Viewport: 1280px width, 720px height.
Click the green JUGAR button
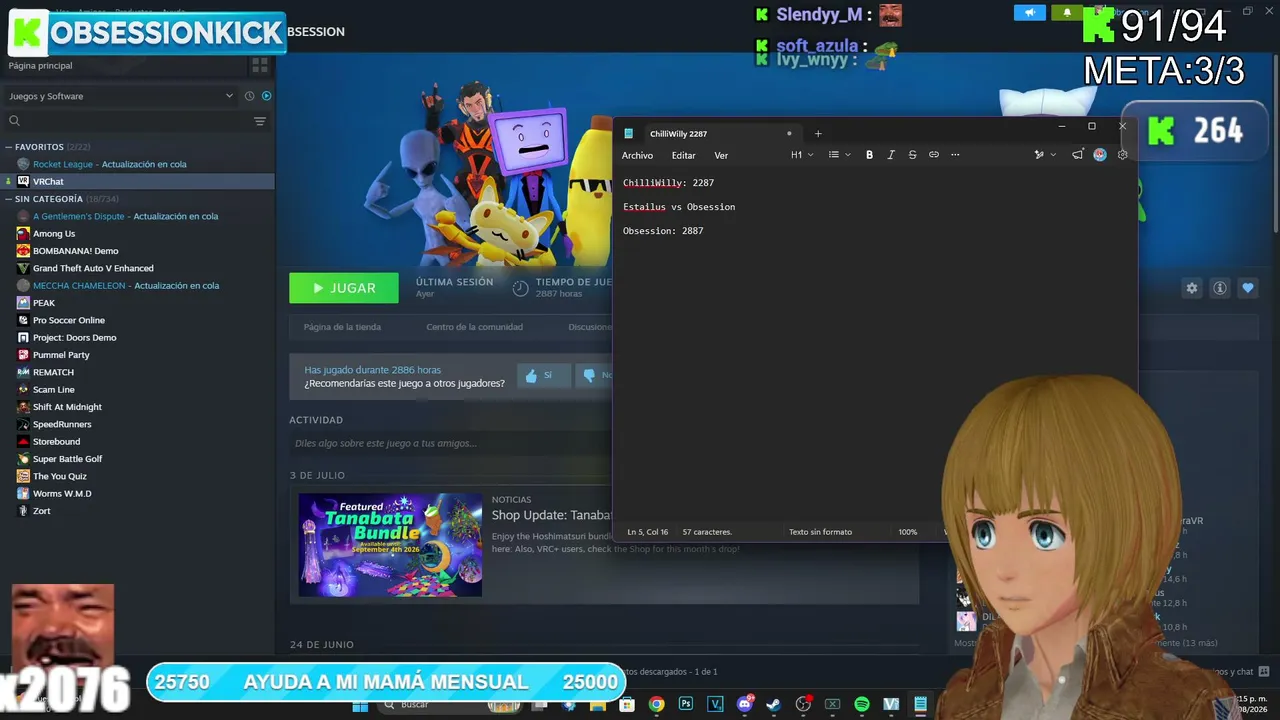344,288
